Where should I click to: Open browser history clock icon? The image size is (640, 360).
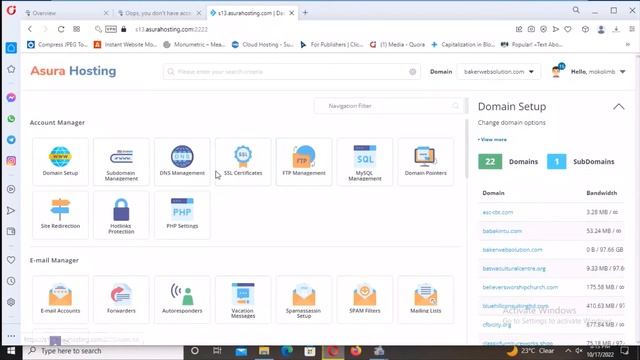click(11, 281)
